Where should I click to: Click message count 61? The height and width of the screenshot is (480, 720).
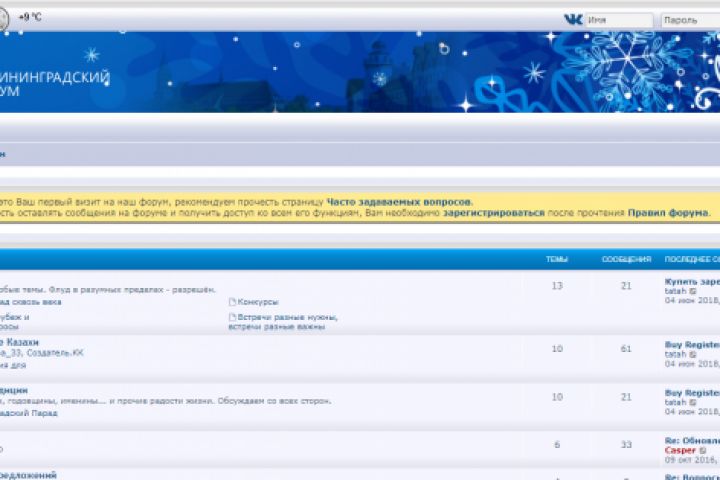(x=626, y=349)
